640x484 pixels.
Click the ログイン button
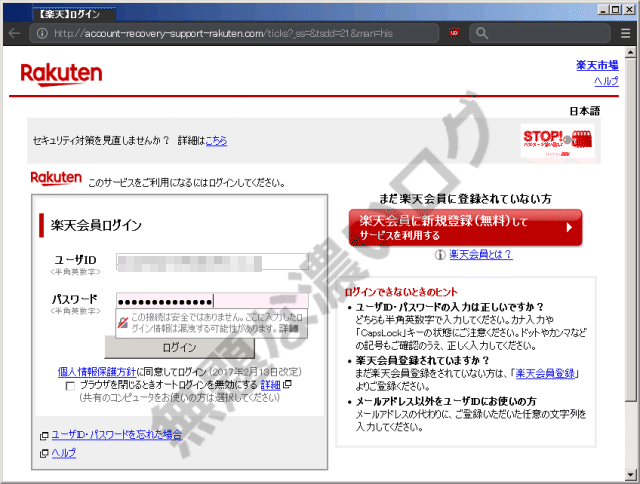(180, 348)
